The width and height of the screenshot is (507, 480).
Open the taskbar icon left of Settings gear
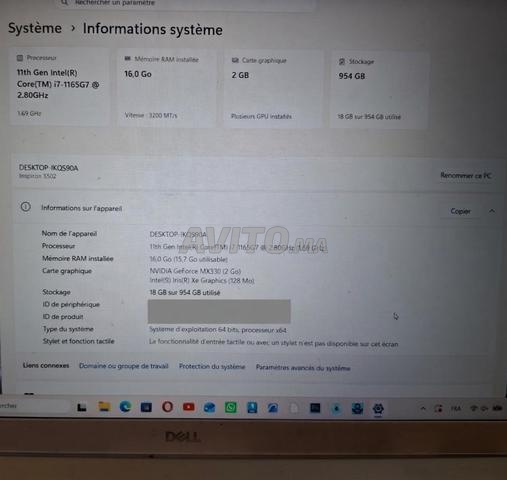click(357, 409)
